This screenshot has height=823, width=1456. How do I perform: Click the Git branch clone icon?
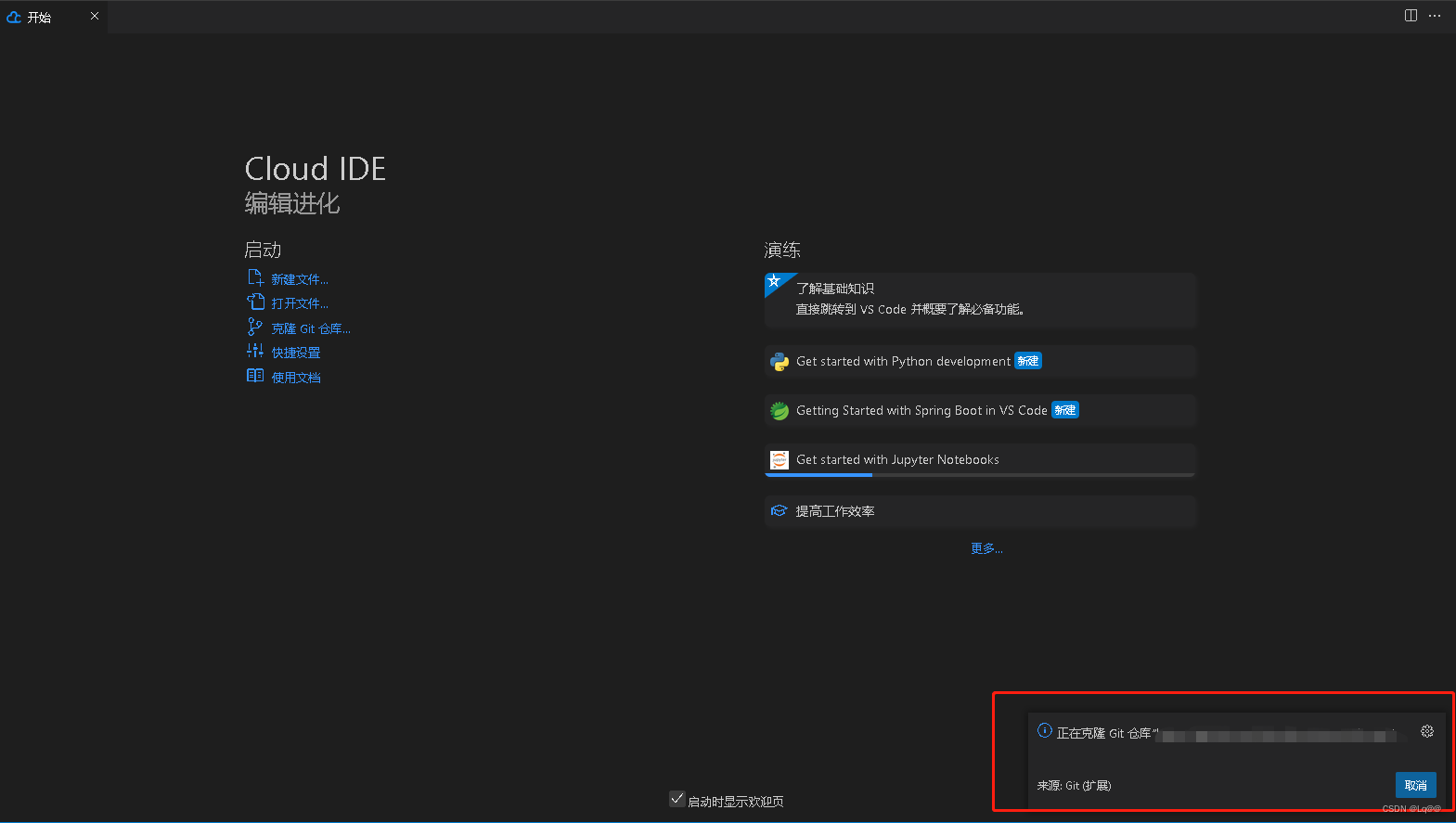(255, 328)
